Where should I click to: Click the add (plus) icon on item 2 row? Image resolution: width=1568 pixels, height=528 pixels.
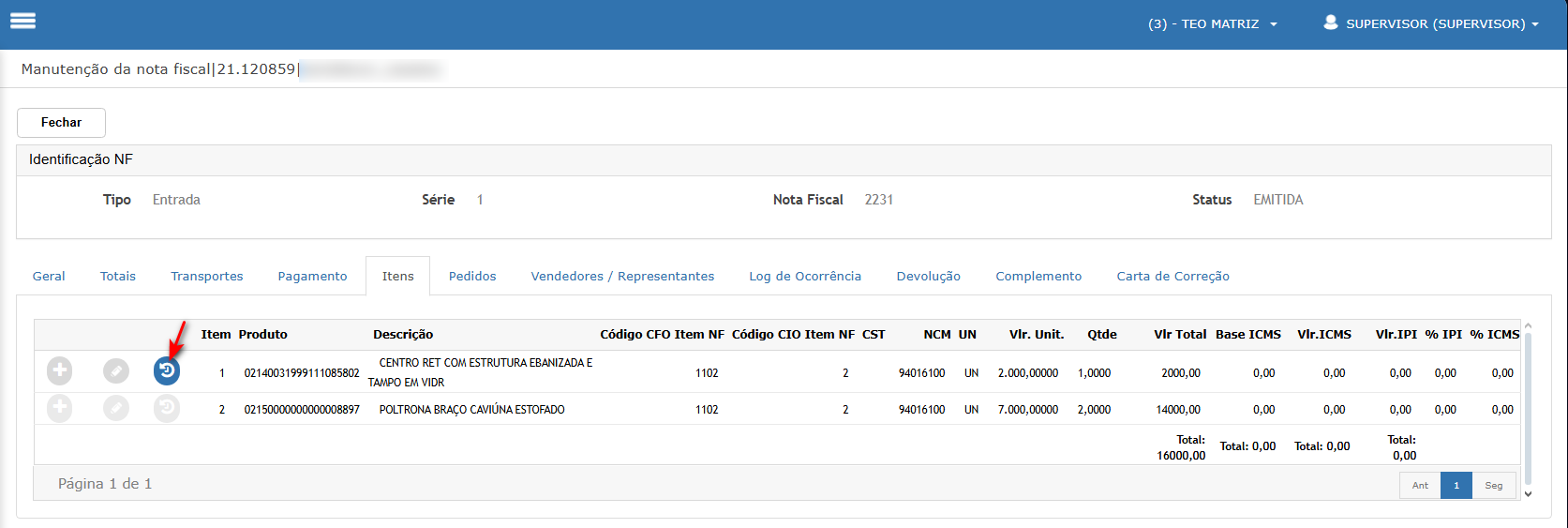click(x=59, y=408)
